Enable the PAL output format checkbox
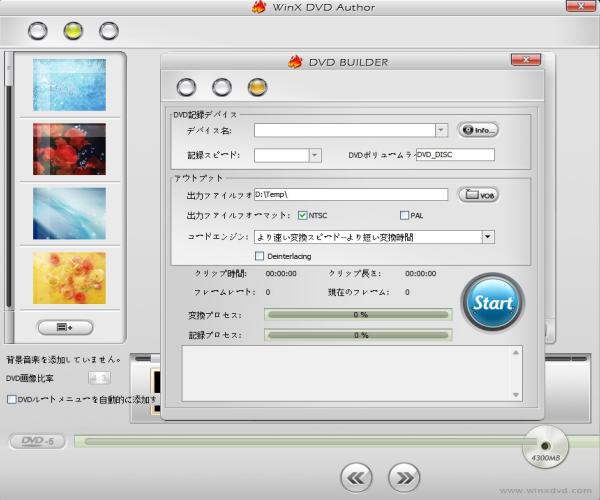Screen dimensions: 600x500 click(x=404, y=215)
